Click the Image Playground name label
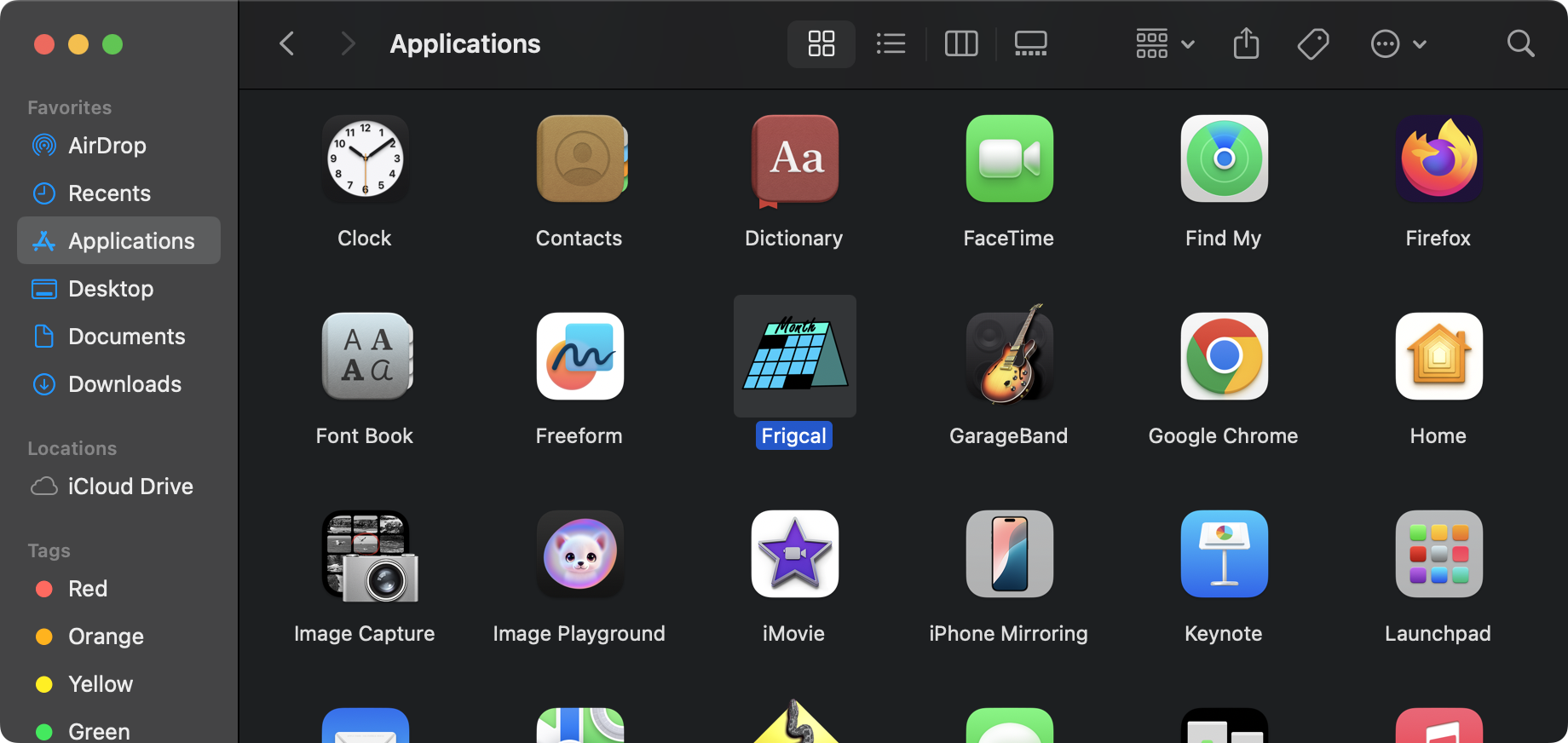The height and width of the screenshot is (743, 1568). 579,633
